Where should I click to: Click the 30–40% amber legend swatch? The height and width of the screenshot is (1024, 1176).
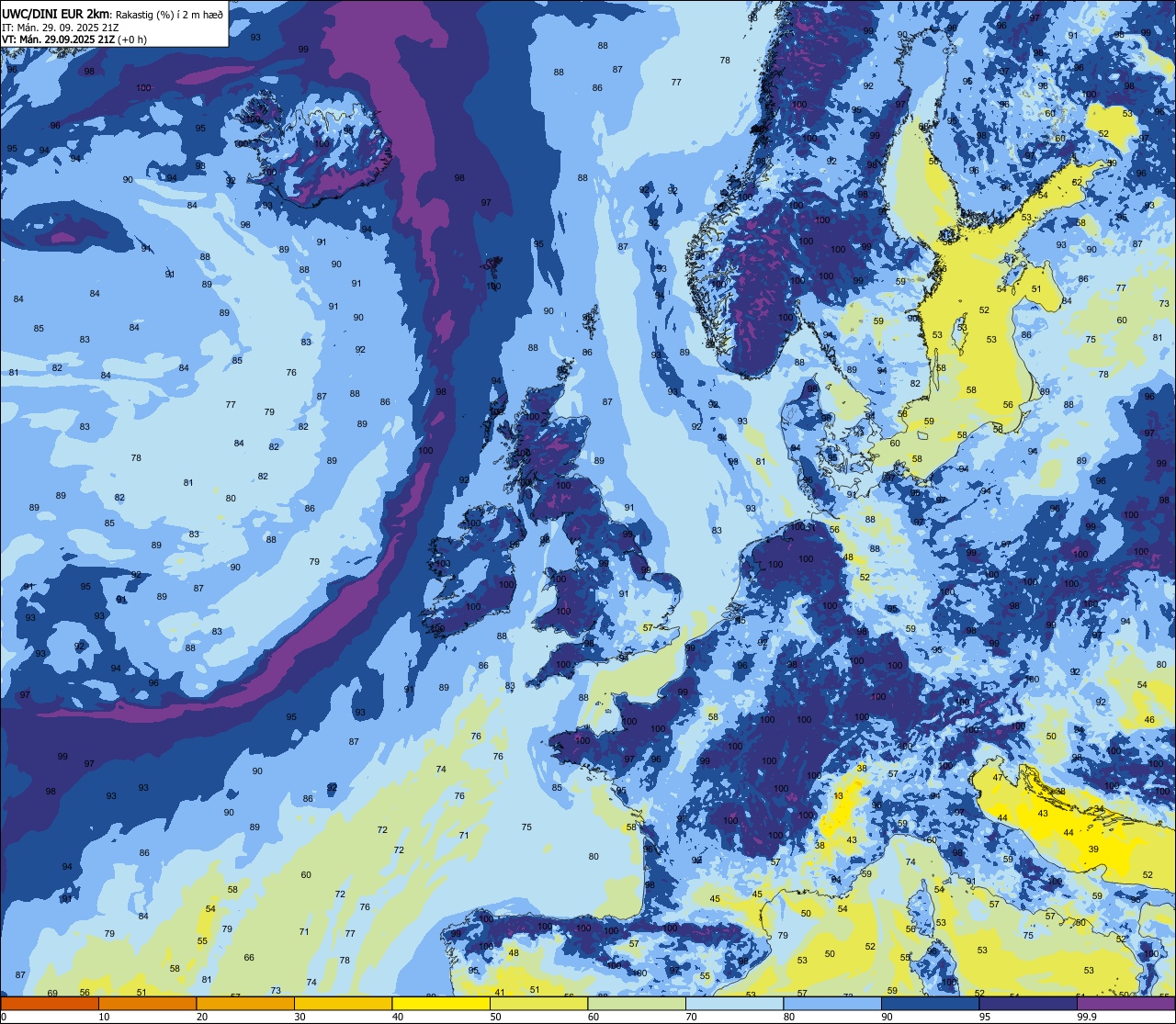(x=343, y=1003)
